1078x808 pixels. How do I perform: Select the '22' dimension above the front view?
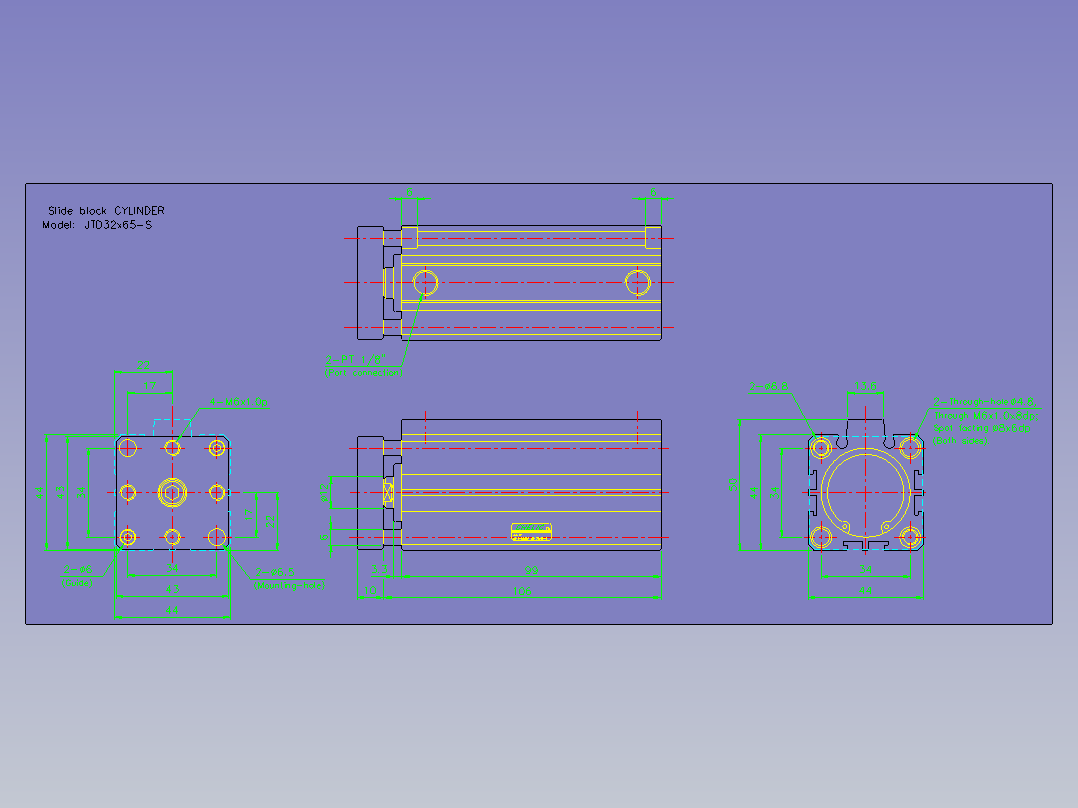143,365
